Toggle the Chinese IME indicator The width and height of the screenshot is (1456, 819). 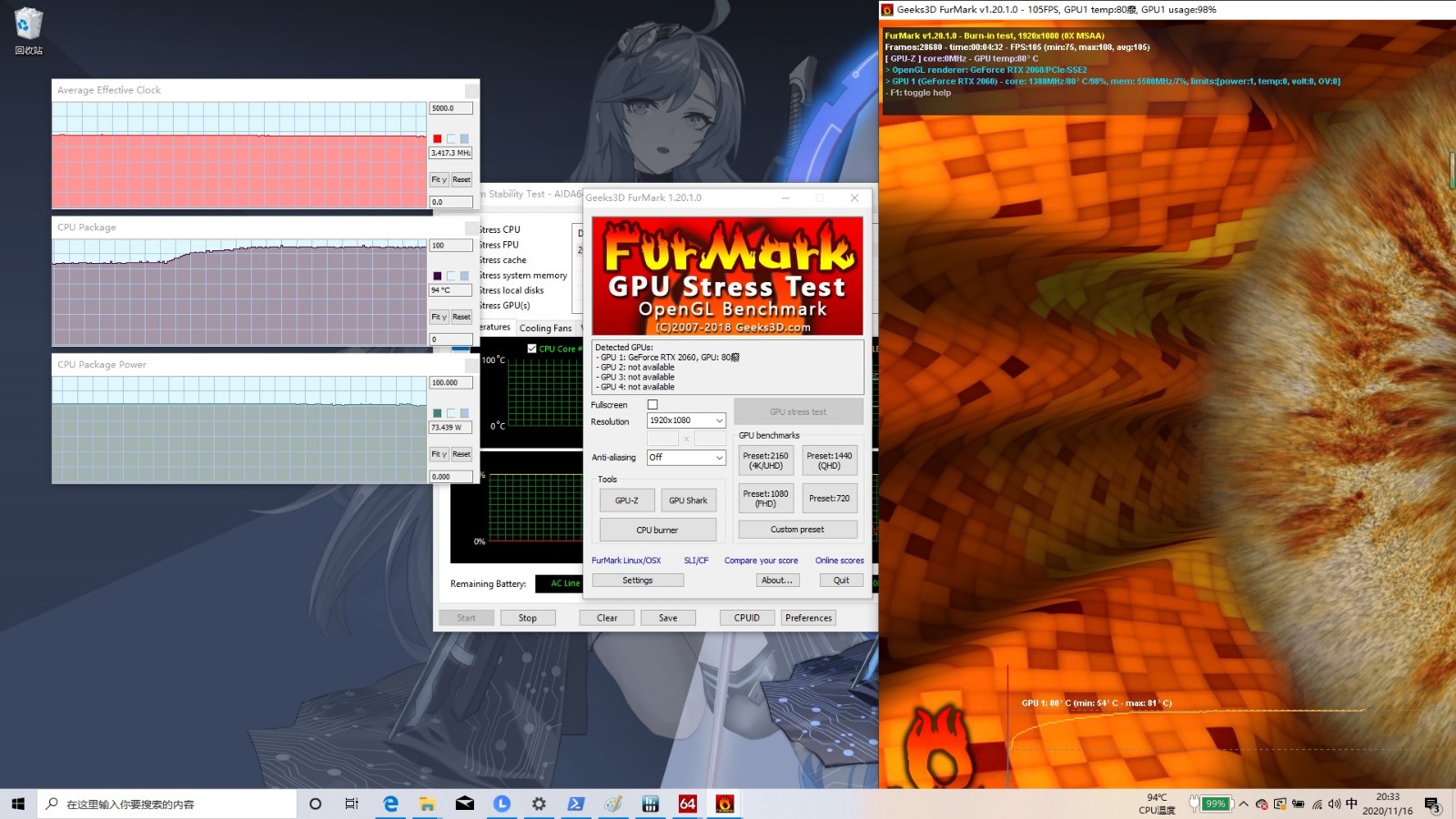click(x=1351, y=804)
